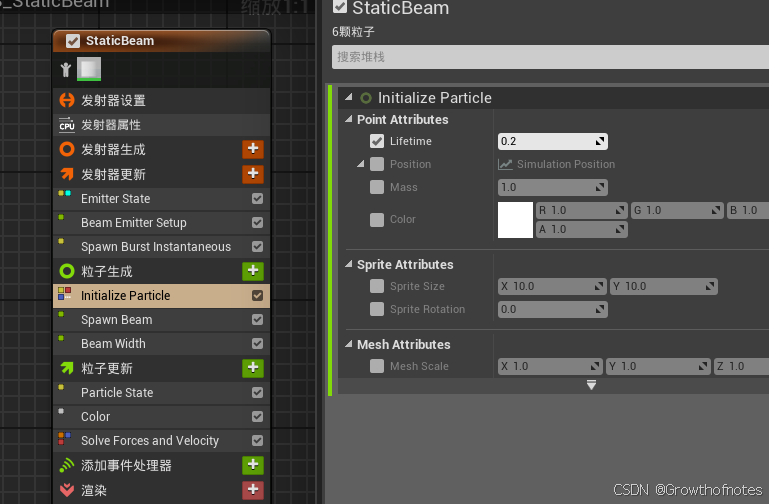
Task: Collapse Point Attributes group
Action: tap(349, 119)
